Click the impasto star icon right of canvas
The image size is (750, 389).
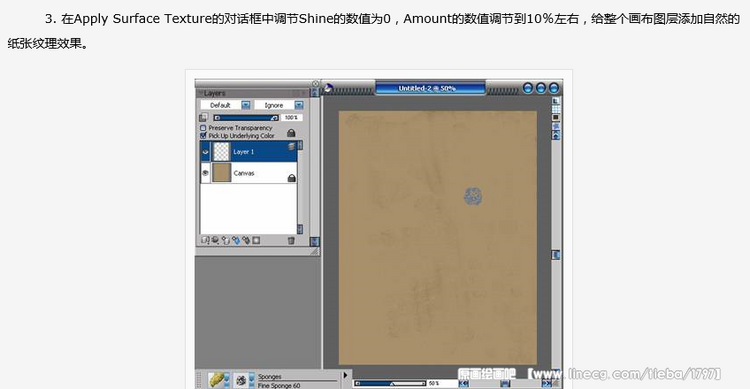tap(556, 126)
